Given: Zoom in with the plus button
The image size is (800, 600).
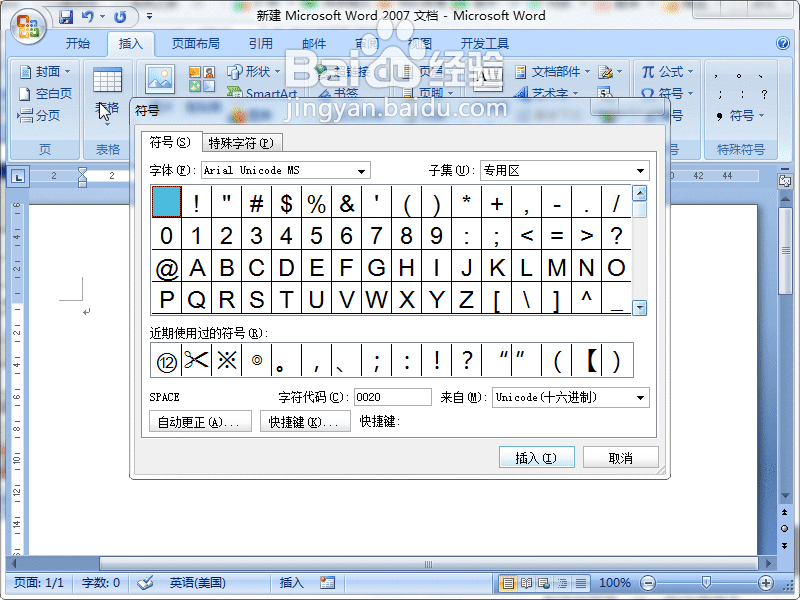Looking at the screenshot, I should 765,583.
